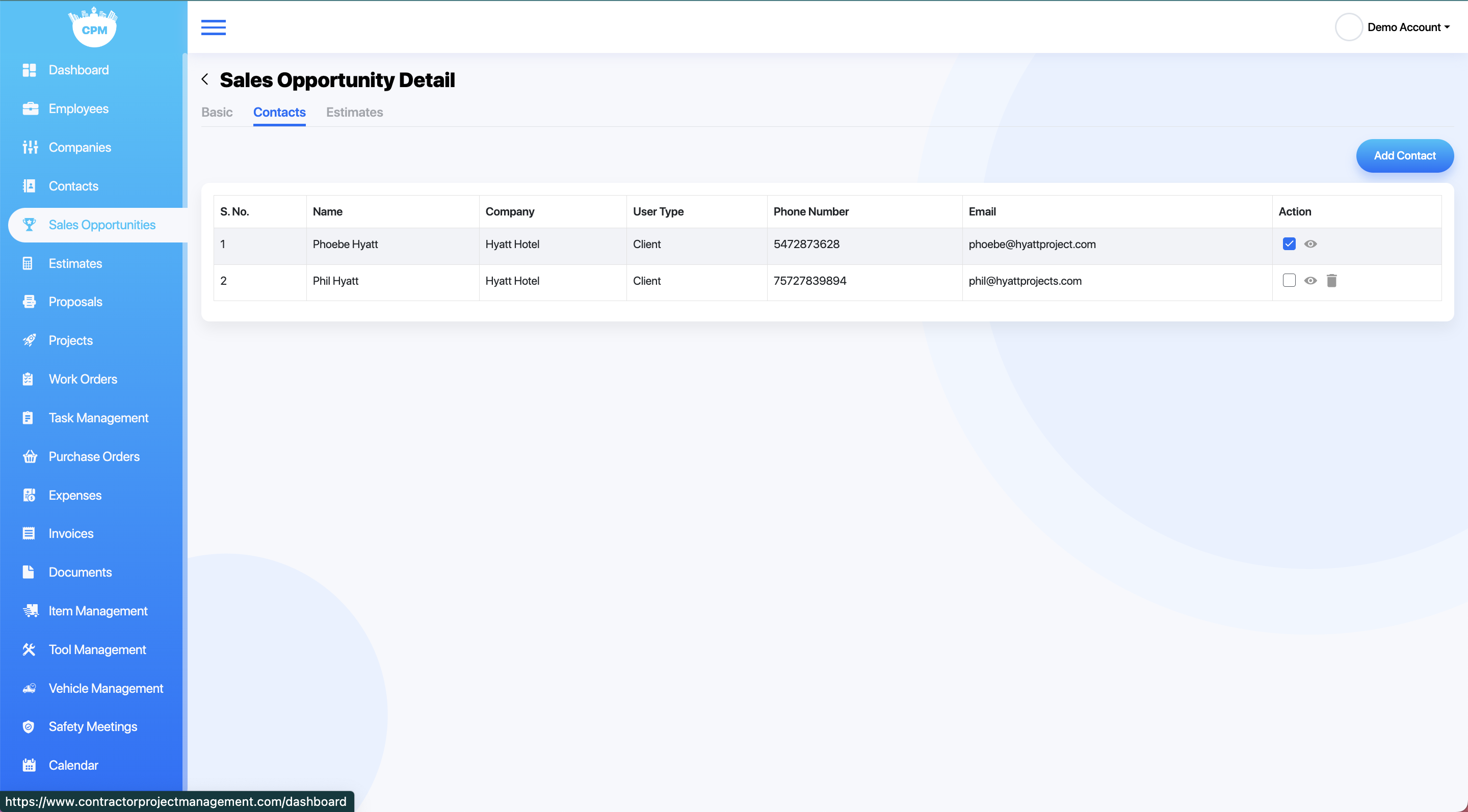Screen dimensions: 1468x812
Task: Click the CPM logo in the sidebar
Action: point(93,28)
